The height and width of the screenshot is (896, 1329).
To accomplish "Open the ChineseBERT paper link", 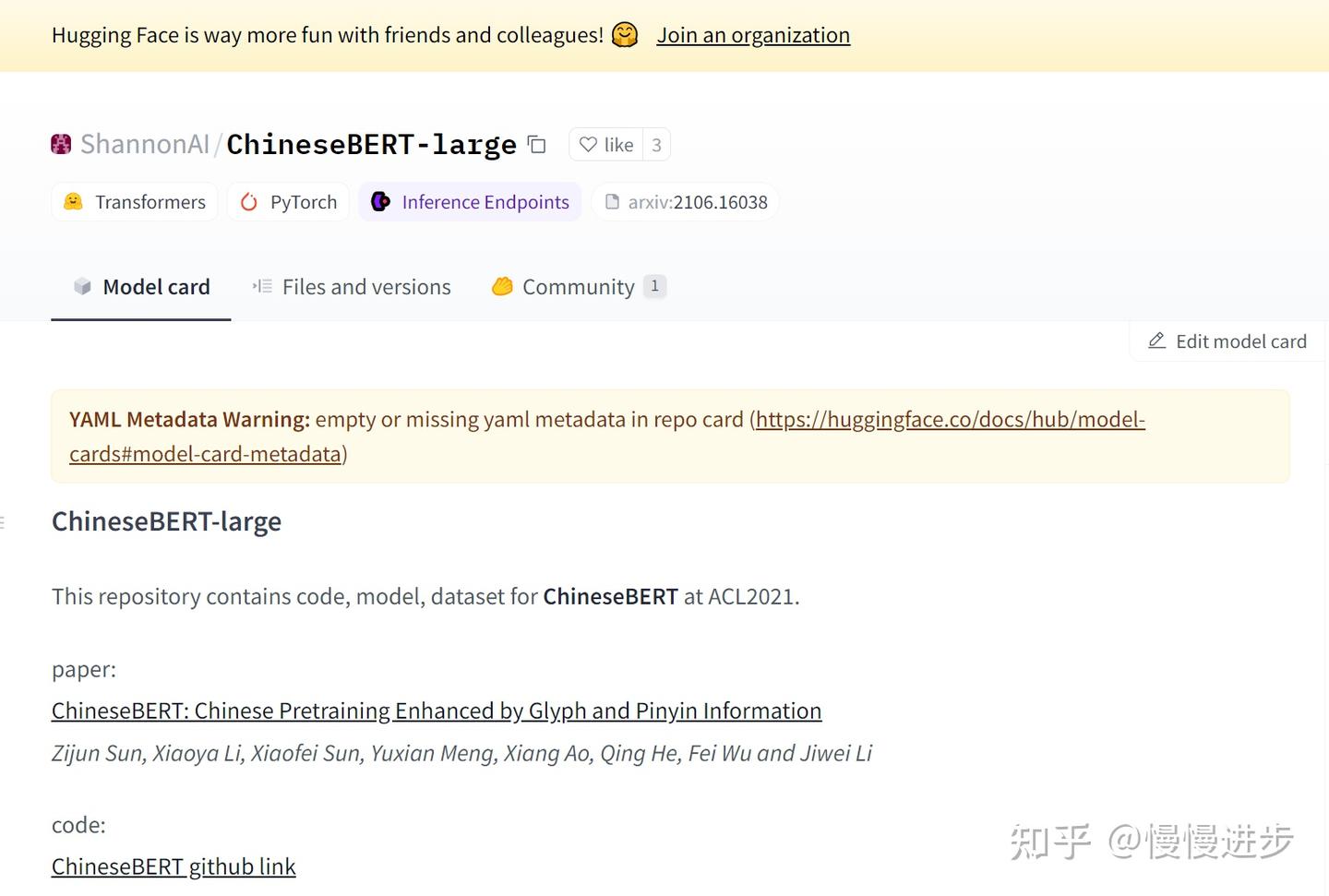I will (436, 711).
